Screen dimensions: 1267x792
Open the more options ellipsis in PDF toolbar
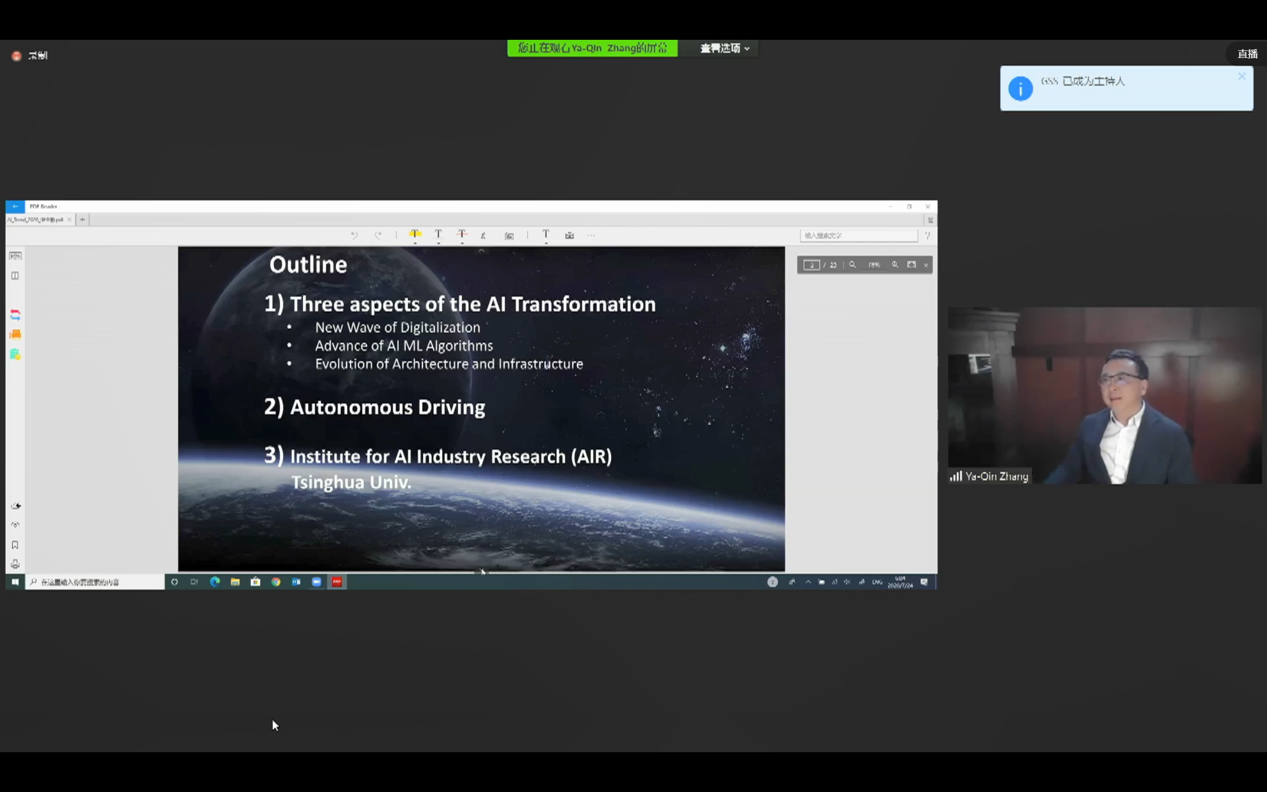click(x=591, y=235)
